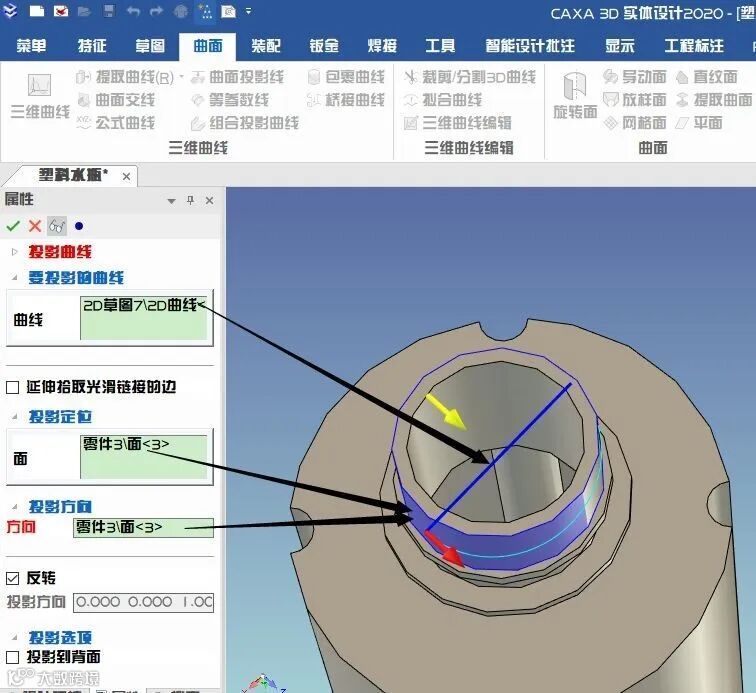This screenshot has width=756, height=693.
Task: Open the 菜单 menu
Action: (31, 46)
